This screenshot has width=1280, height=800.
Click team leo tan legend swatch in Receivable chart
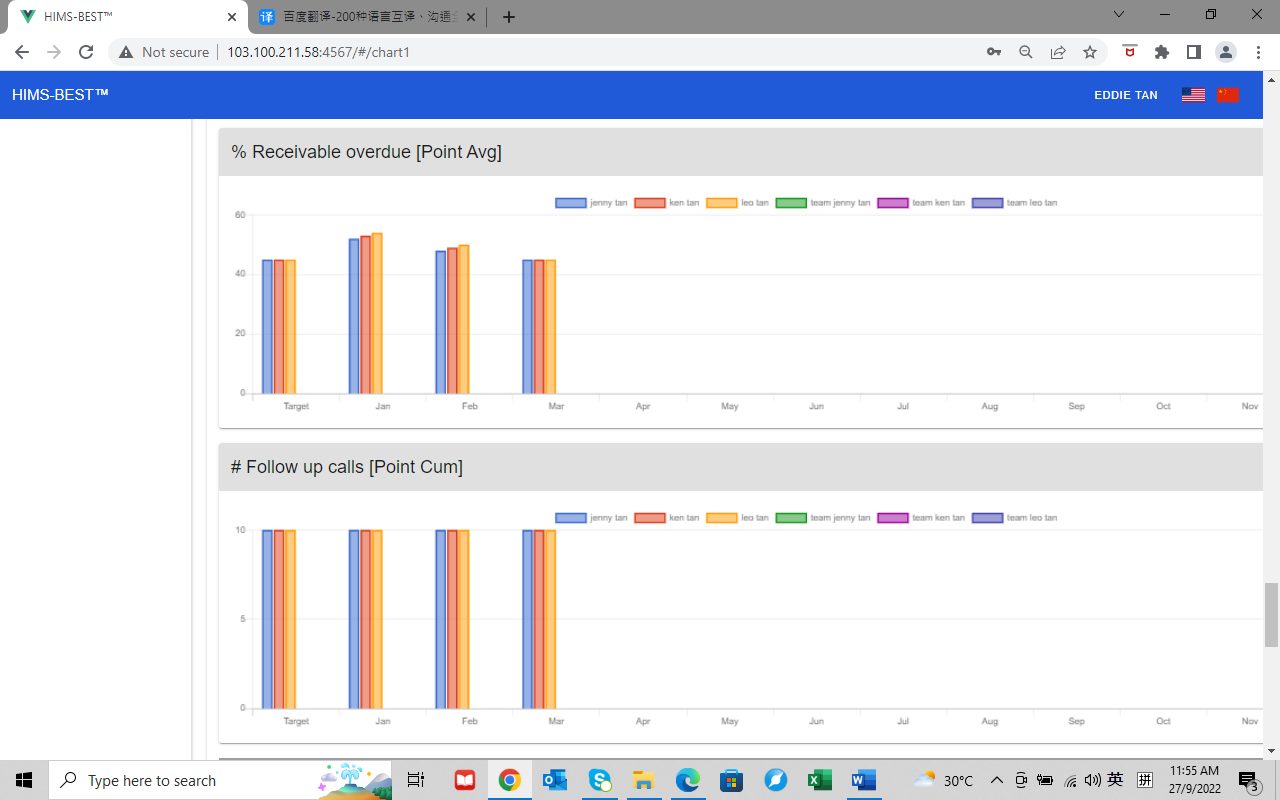987,203
